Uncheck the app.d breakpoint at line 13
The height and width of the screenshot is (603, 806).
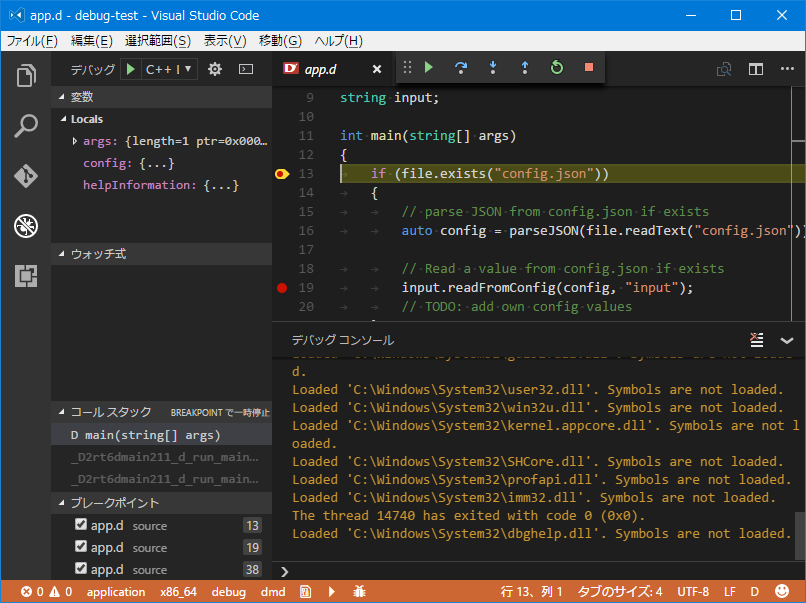click(81, 524)
